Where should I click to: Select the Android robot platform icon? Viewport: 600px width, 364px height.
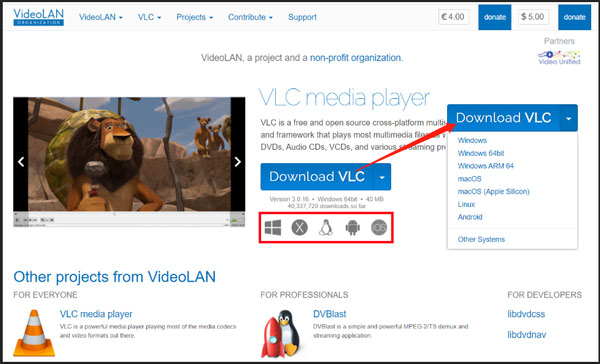coord(352,228)
